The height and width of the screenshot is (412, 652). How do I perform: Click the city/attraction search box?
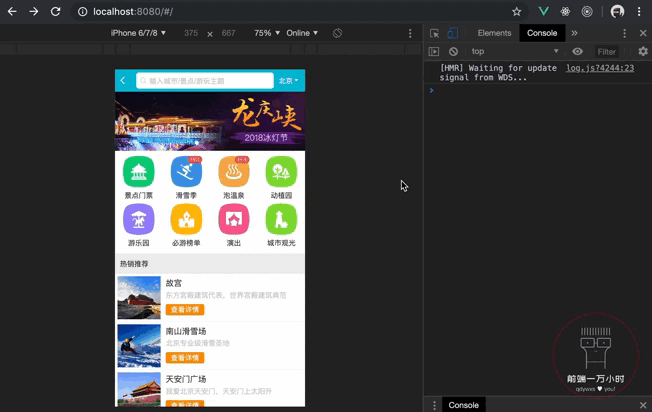coord(205,81)
